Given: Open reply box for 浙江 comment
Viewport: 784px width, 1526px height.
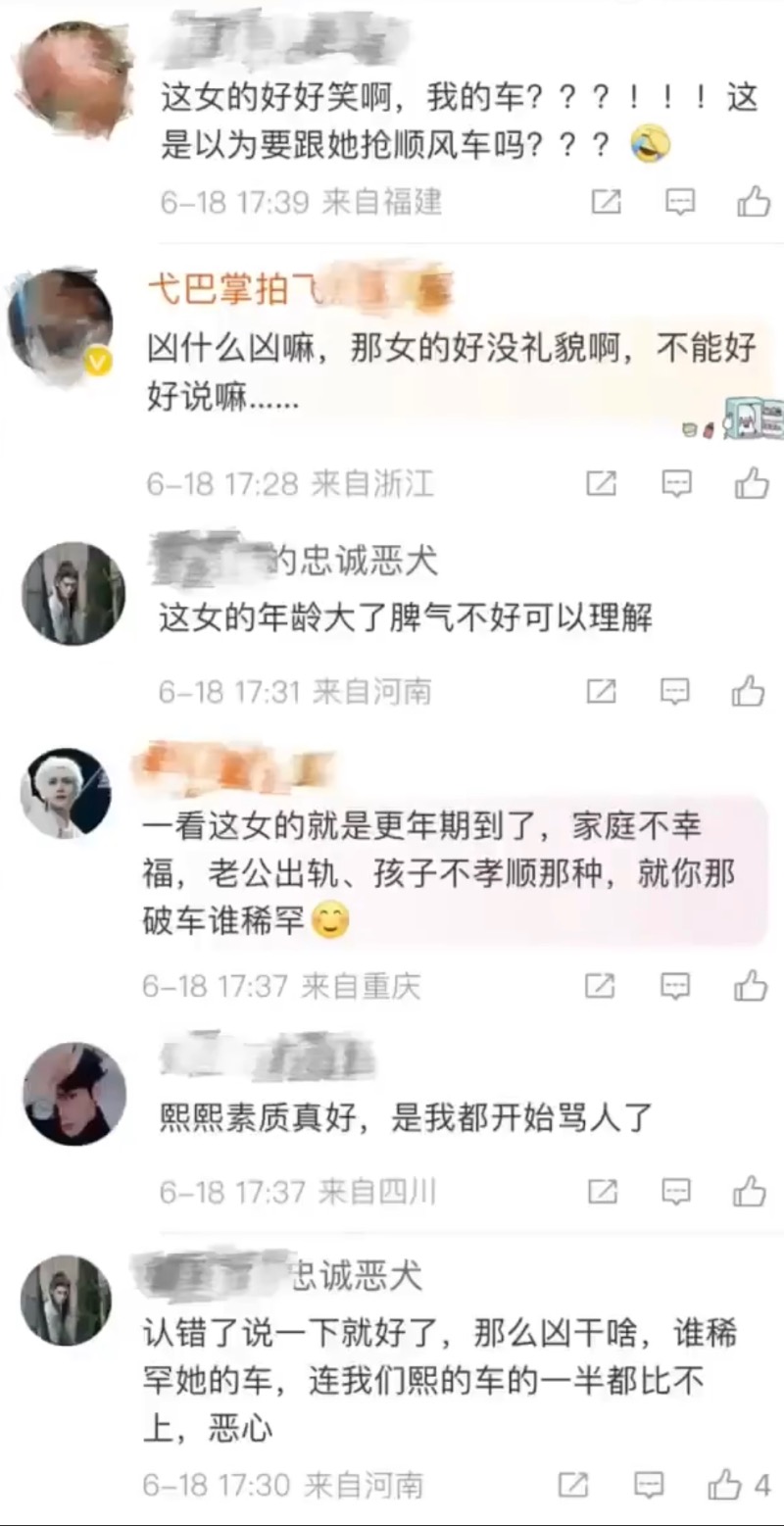Looking at the screenshot, I should [676, 483].
